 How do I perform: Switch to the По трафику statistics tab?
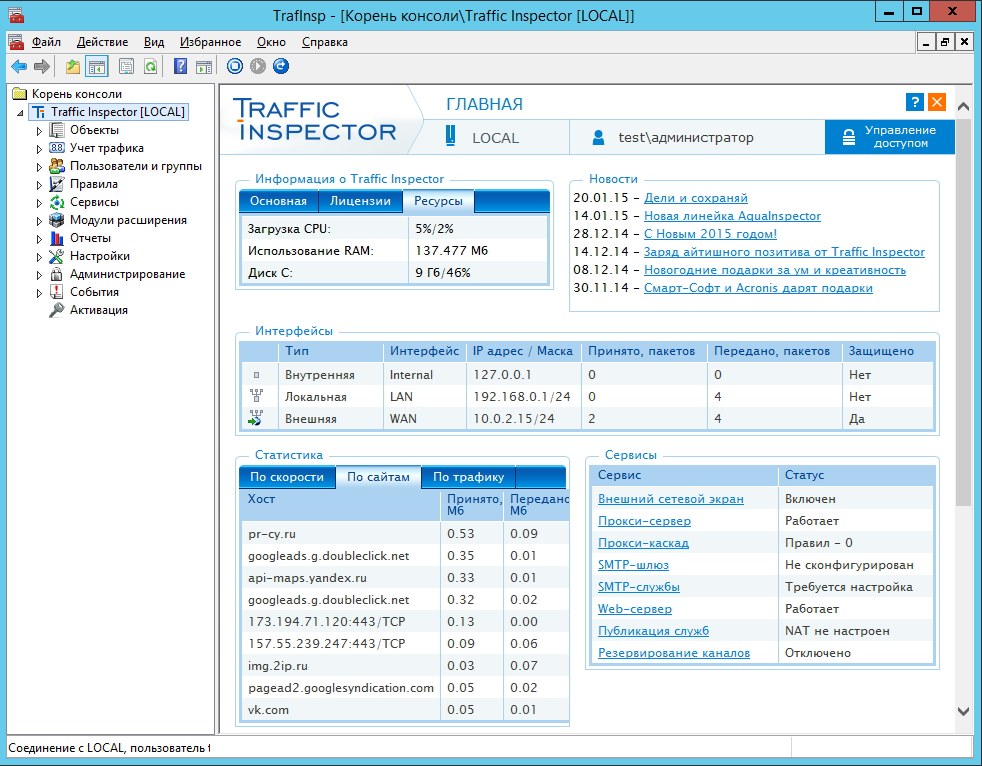tap(467, 477)
